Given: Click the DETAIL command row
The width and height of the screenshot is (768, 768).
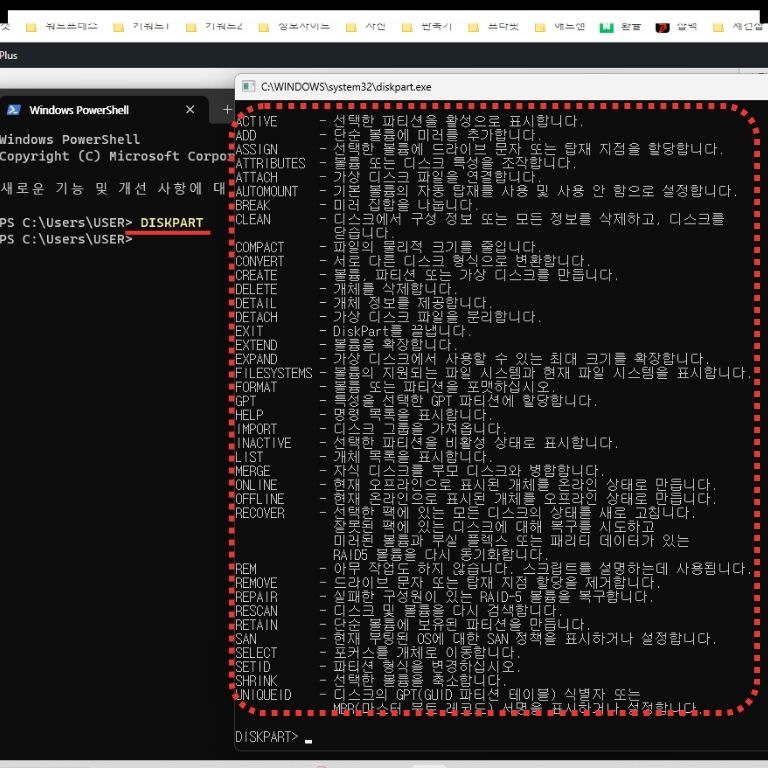Looking at the screenshot, I should (x=363, y=303).
